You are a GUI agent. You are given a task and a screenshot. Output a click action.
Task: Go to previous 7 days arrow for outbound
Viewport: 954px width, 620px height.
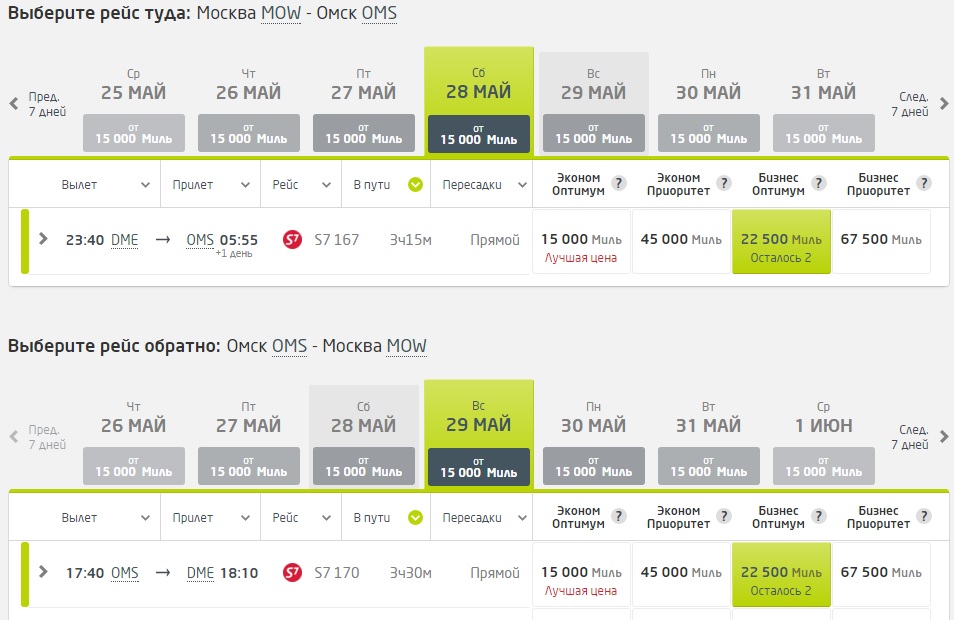[x=14, y=103]
